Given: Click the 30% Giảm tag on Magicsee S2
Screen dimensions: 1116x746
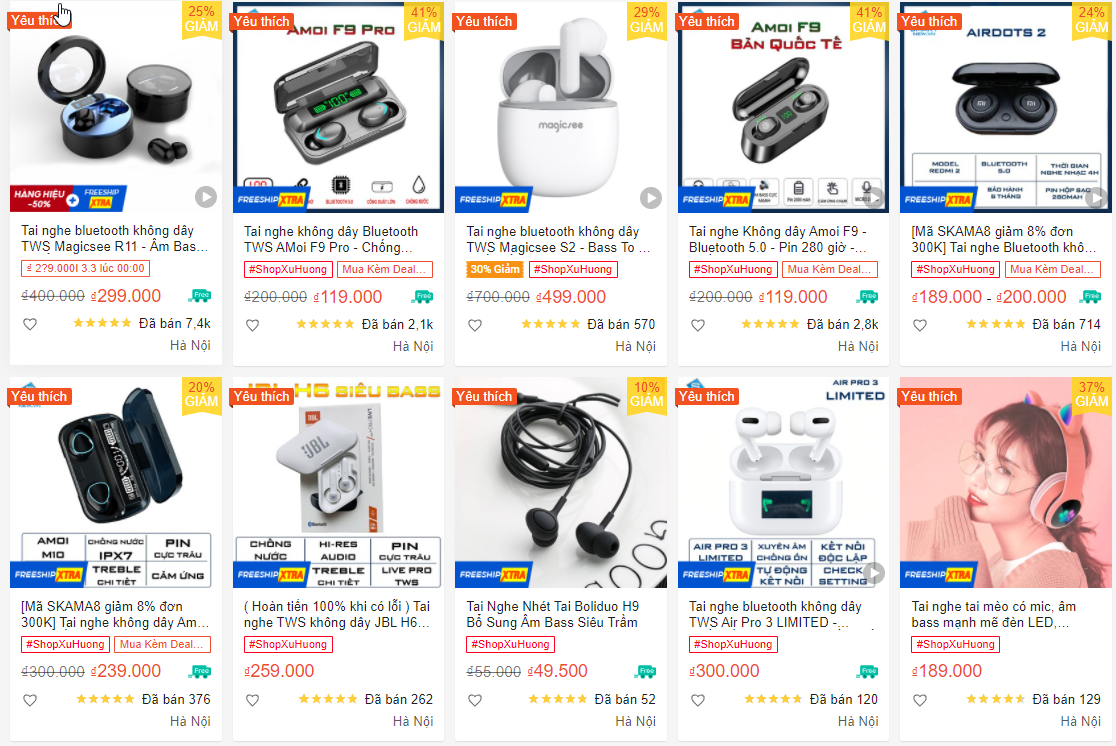Looking at the screenshot, I should [x=495, y=269].
